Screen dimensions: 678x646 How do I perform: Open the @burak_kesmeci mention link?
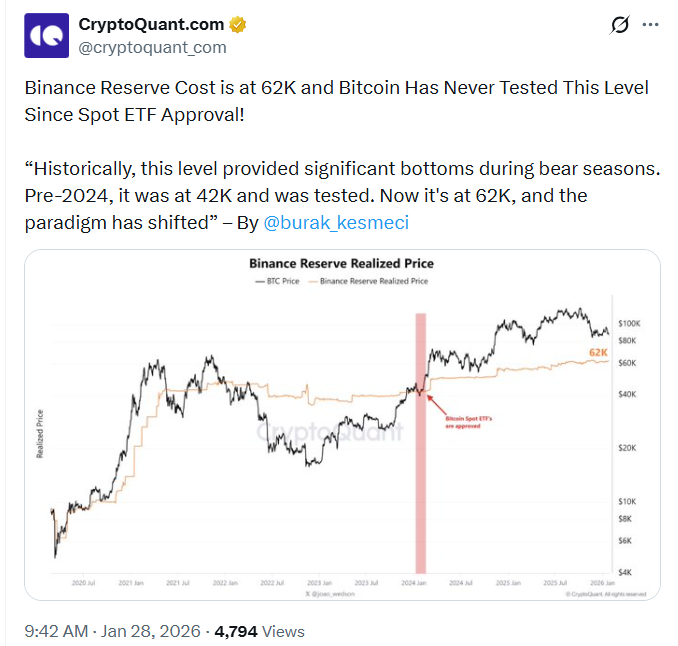coord(333,222)
